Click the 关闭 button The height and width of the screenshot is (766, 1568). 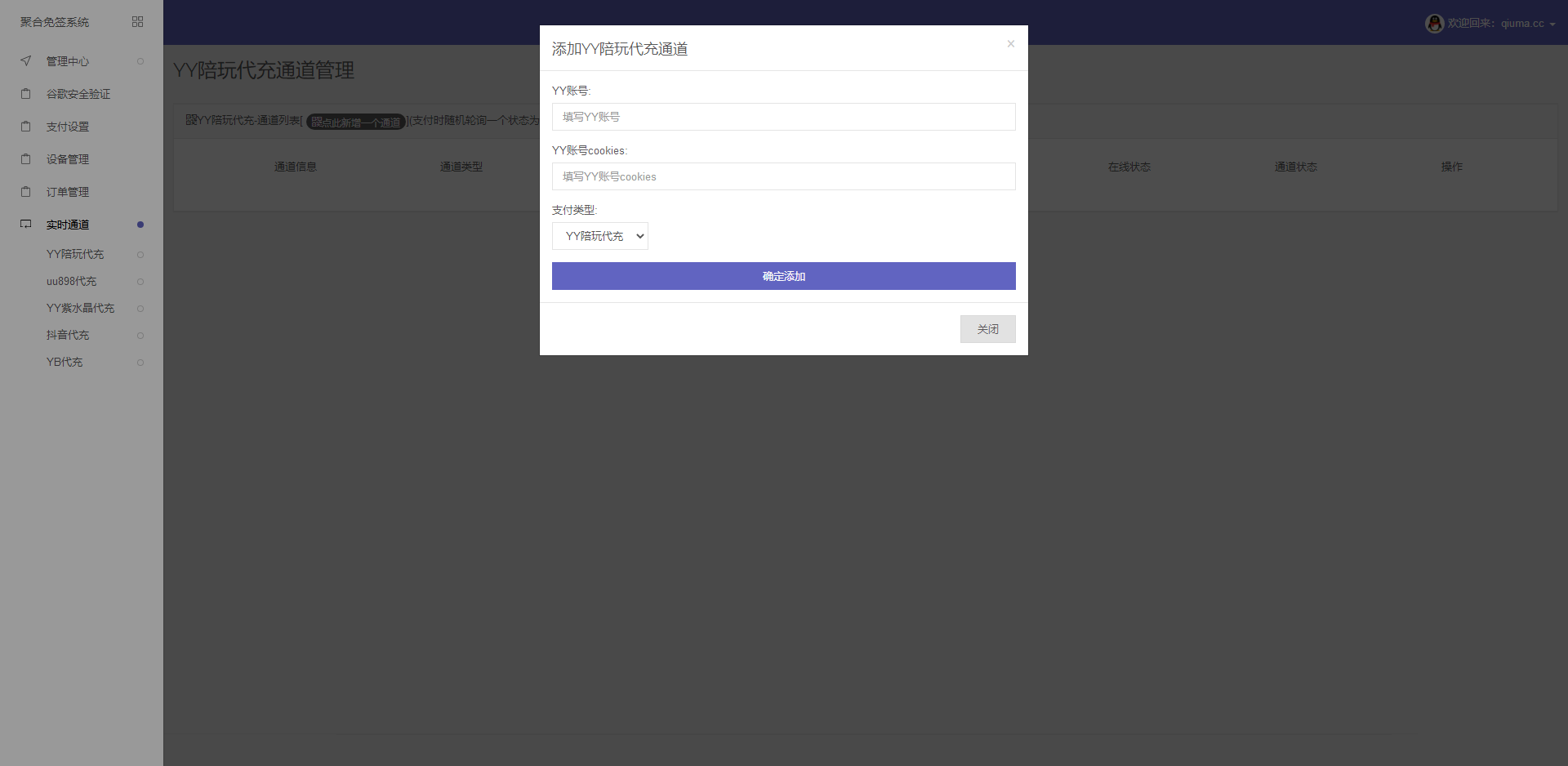[x=987, y=329]
